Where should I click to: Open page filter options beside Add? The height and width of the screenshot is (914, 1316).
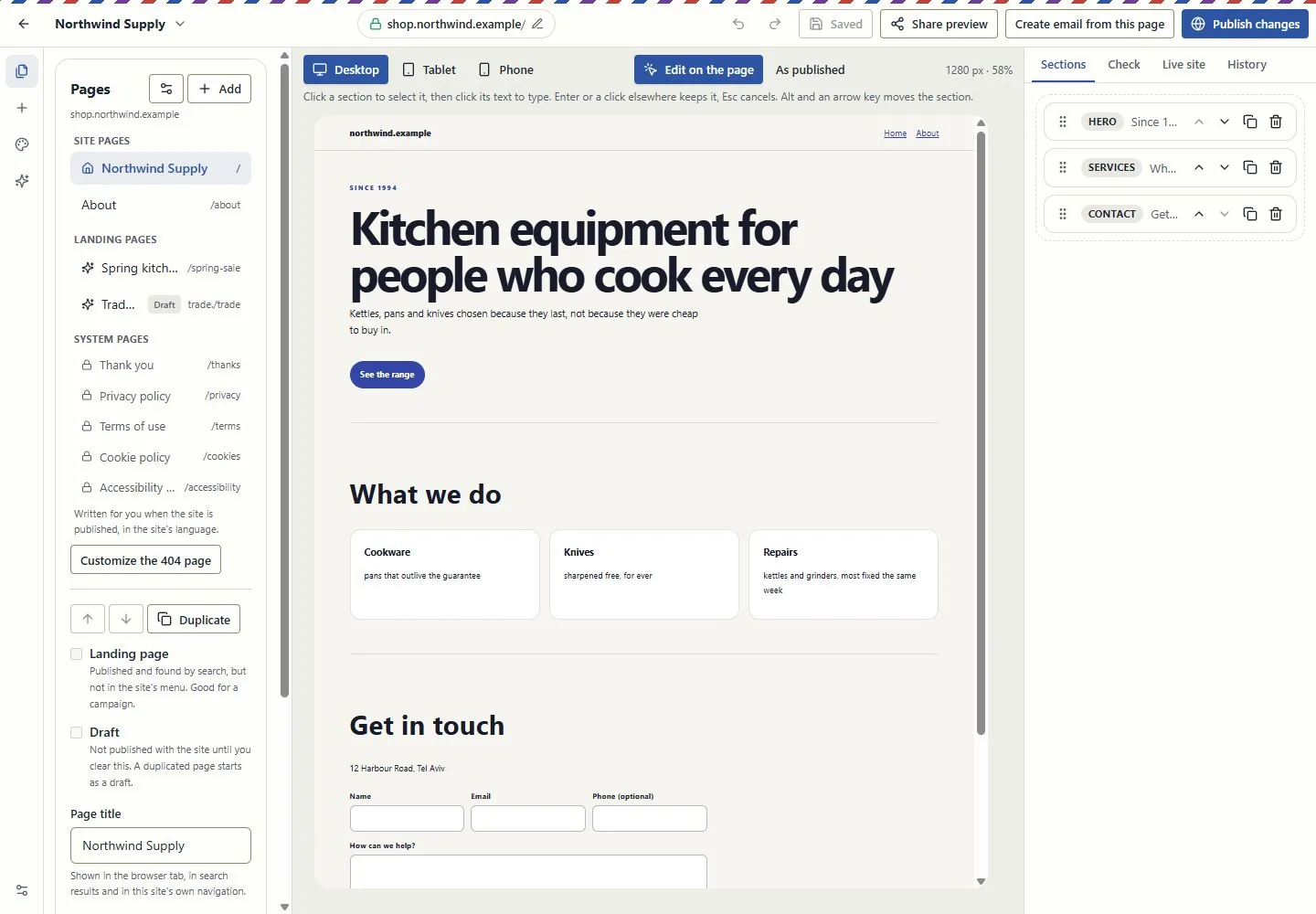166,89
